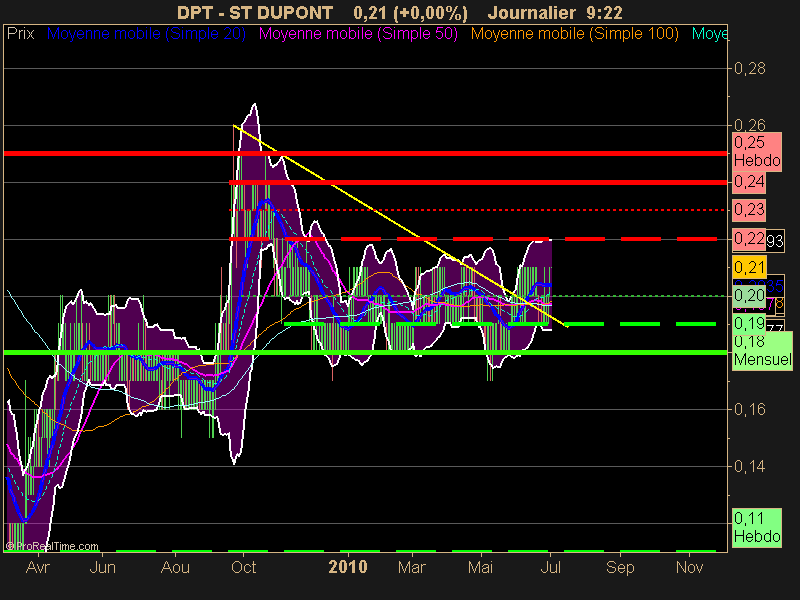
Task: Click the 0,28 value on the price scale
Action: click(x=749, y=68)
